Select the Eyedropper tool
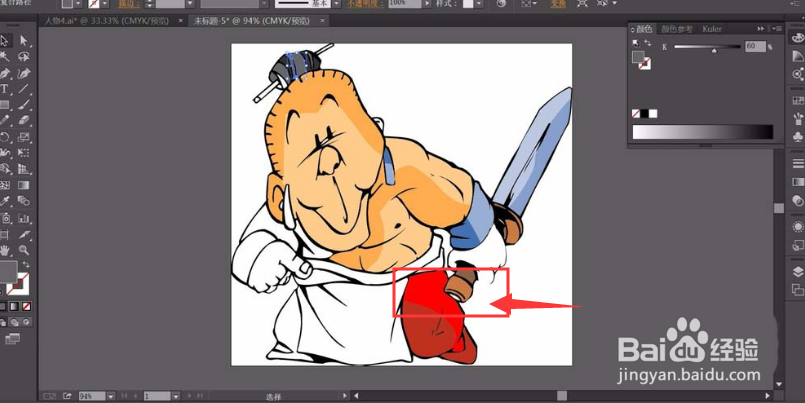 [x=5, y=201]
